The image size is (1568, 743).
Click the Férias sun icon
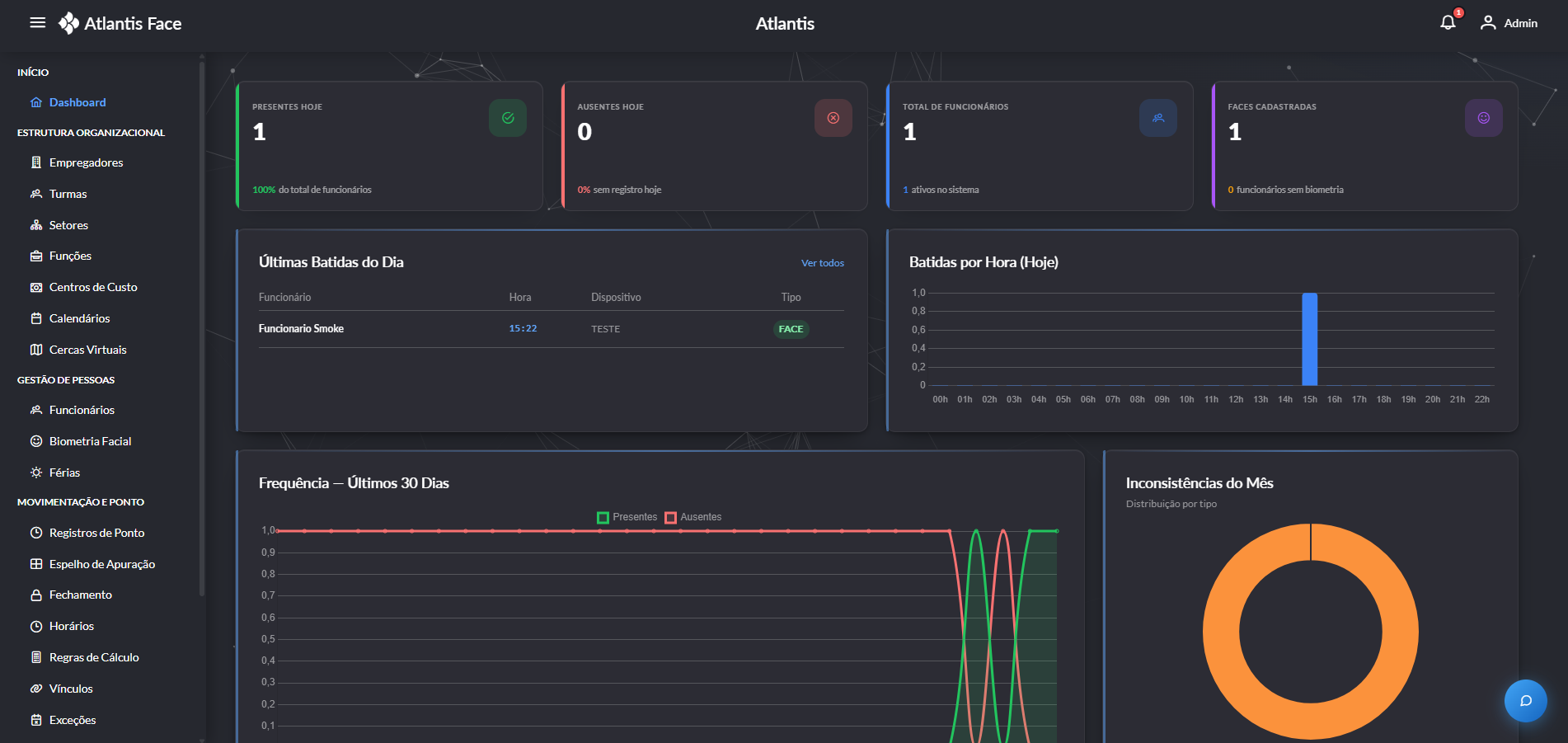(x=36, y=473)
